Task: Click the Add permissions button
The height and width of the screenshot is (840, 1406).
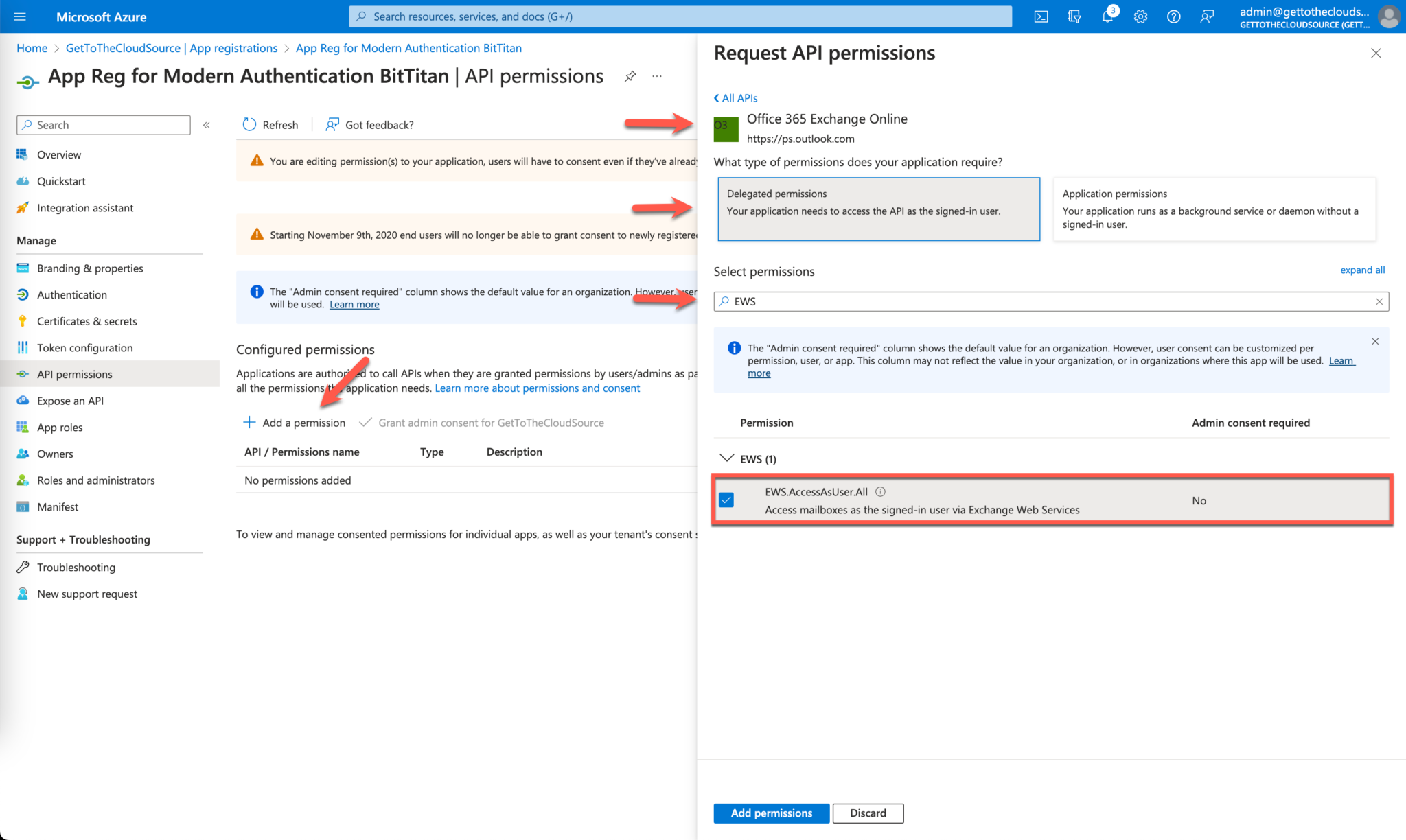Action: [771, 813]
